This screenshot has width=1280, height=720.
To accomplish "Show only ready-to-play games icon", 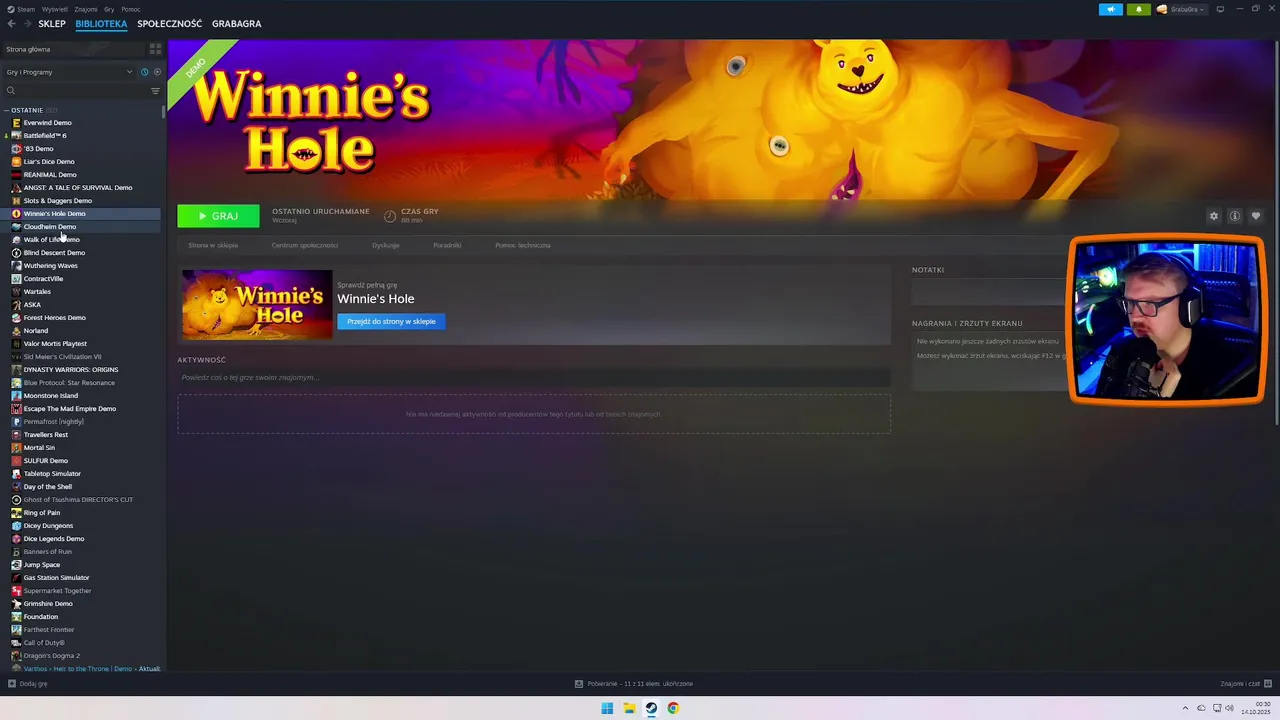I will [x=157, y=72].
